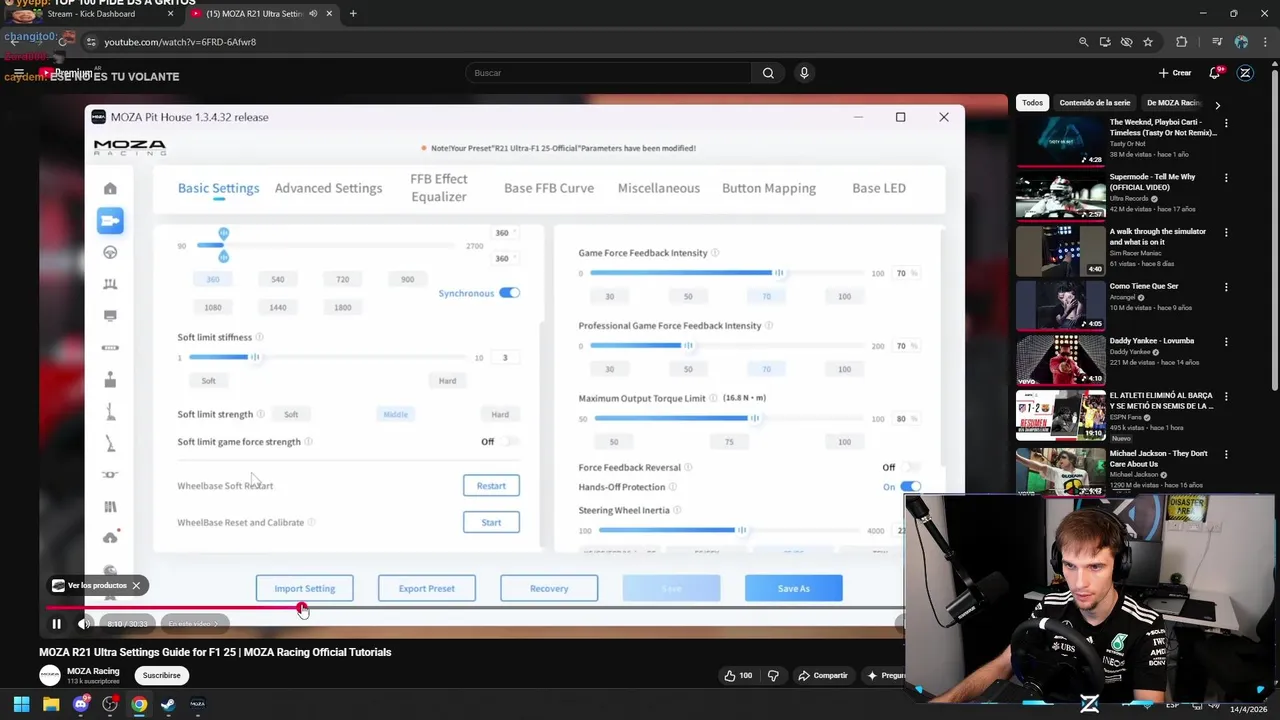Open Windows Start menu
This screenshot has height=720, width=1280.
tap(21, 704)
